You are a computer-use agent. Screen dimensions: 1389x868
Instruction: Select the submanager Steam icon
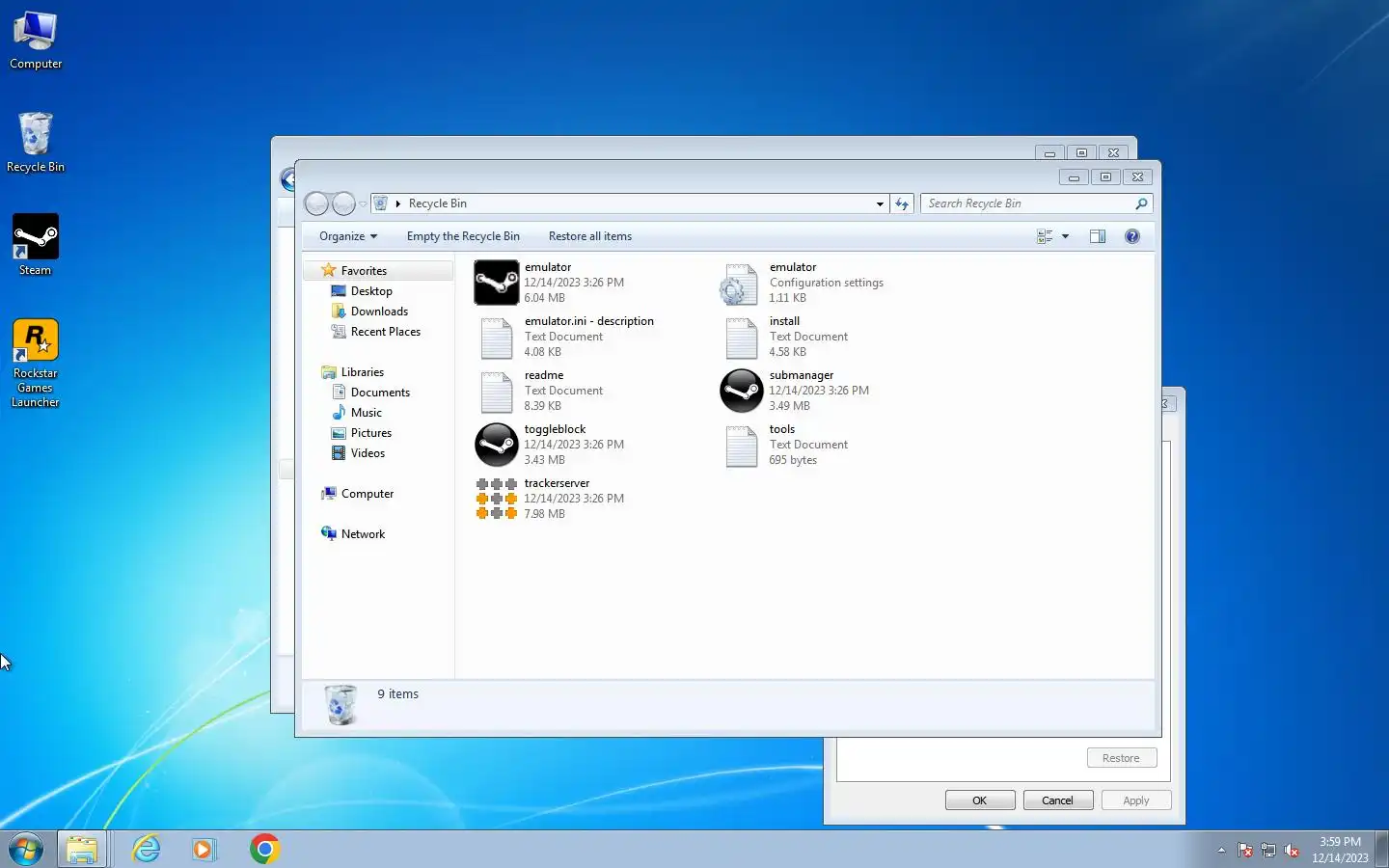[x=742, y=391]
